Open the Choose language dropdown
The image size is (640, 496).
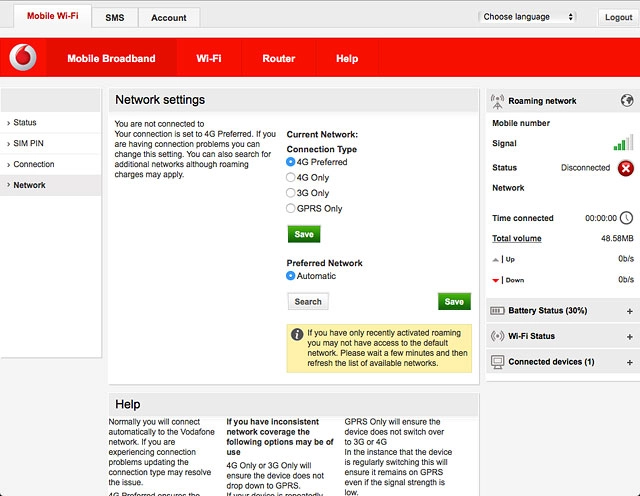tap(528, 17)
